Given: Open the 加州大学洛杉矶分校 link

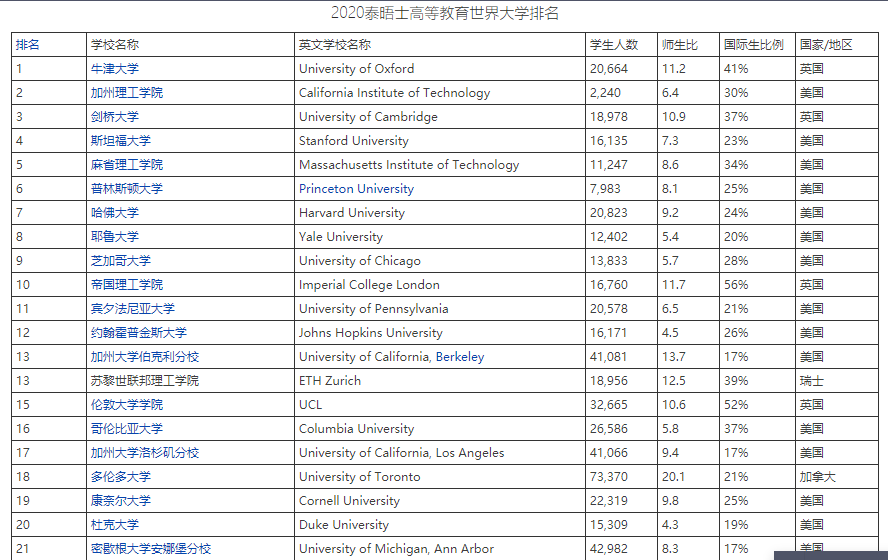Looking at the screenshot, I should [144, 453].
